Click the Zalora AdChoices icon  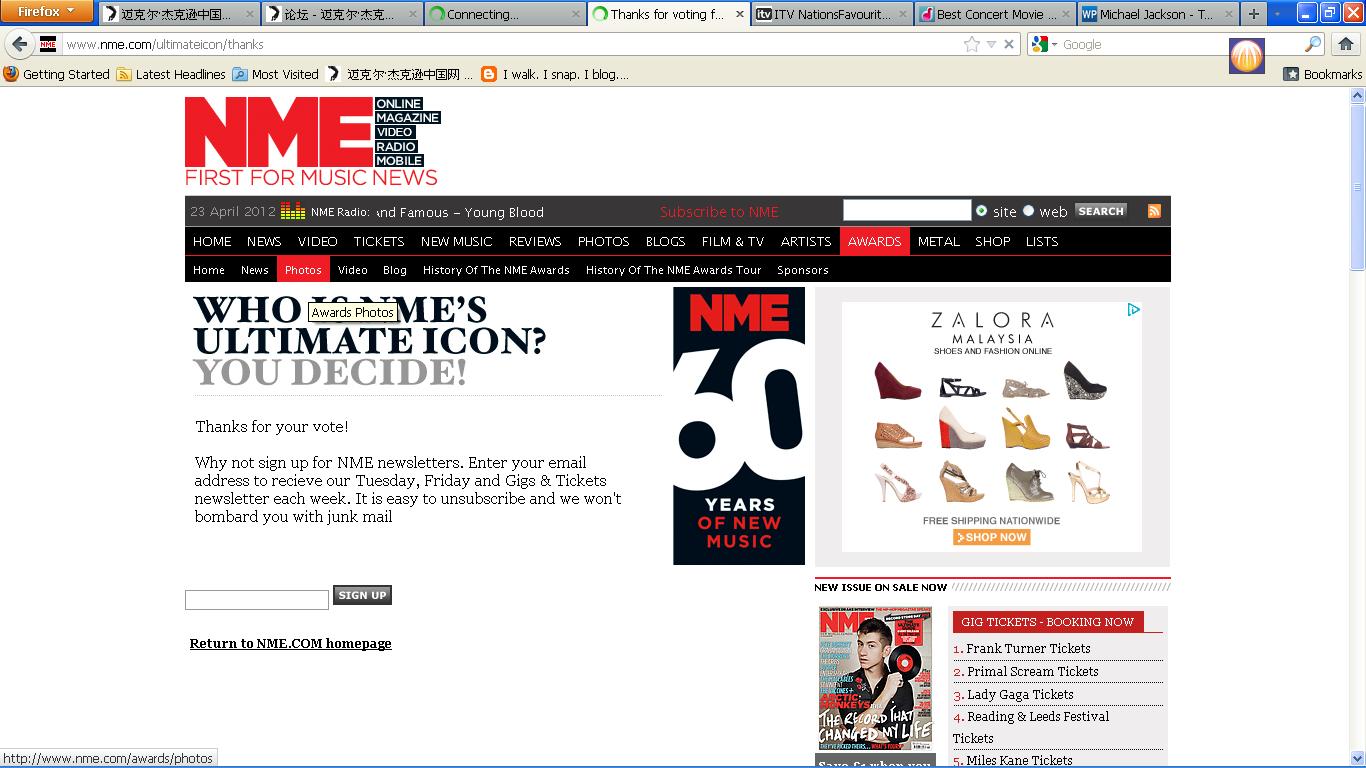click(x=1134, y=310)
